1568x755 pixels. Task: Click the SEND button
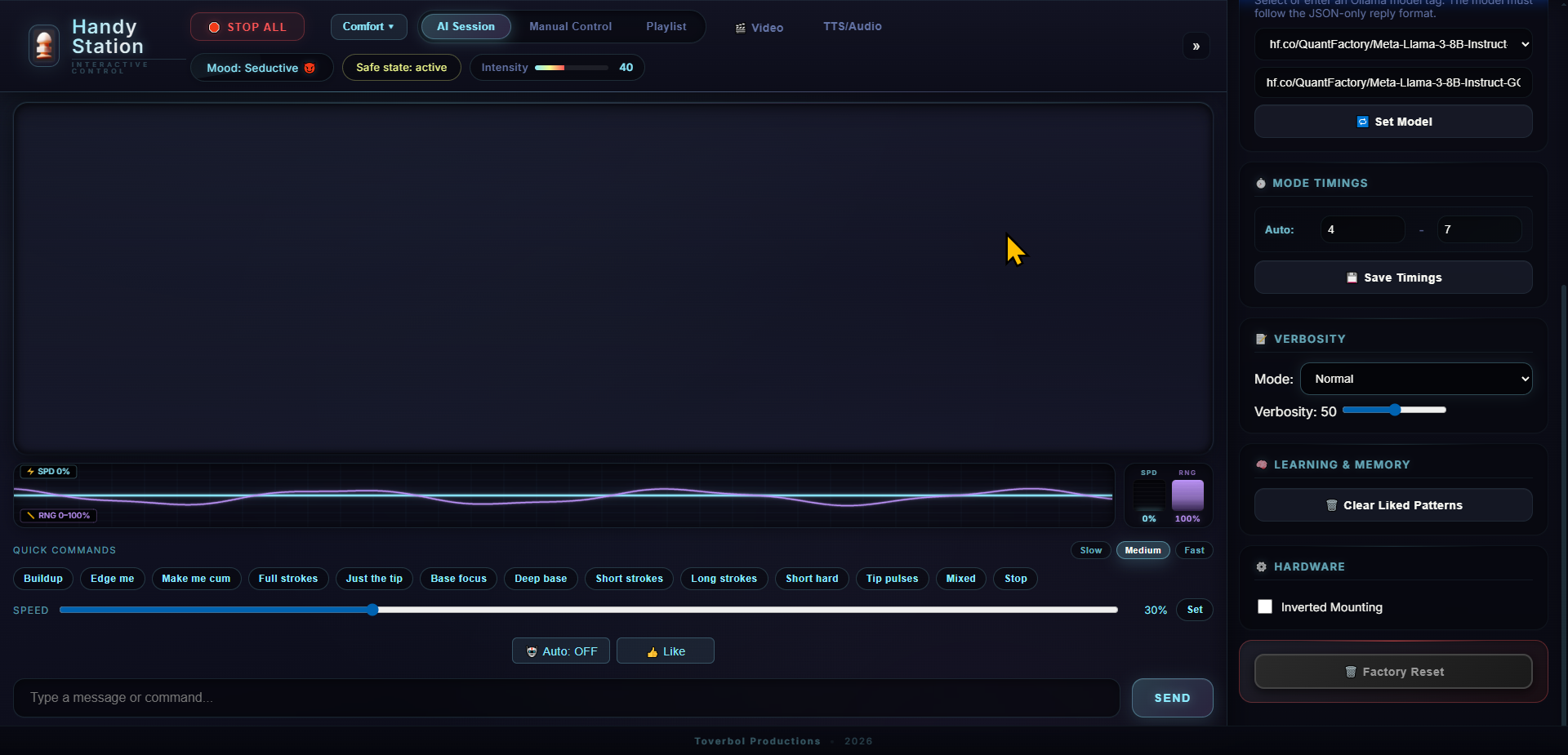(x=1172, y=698)
